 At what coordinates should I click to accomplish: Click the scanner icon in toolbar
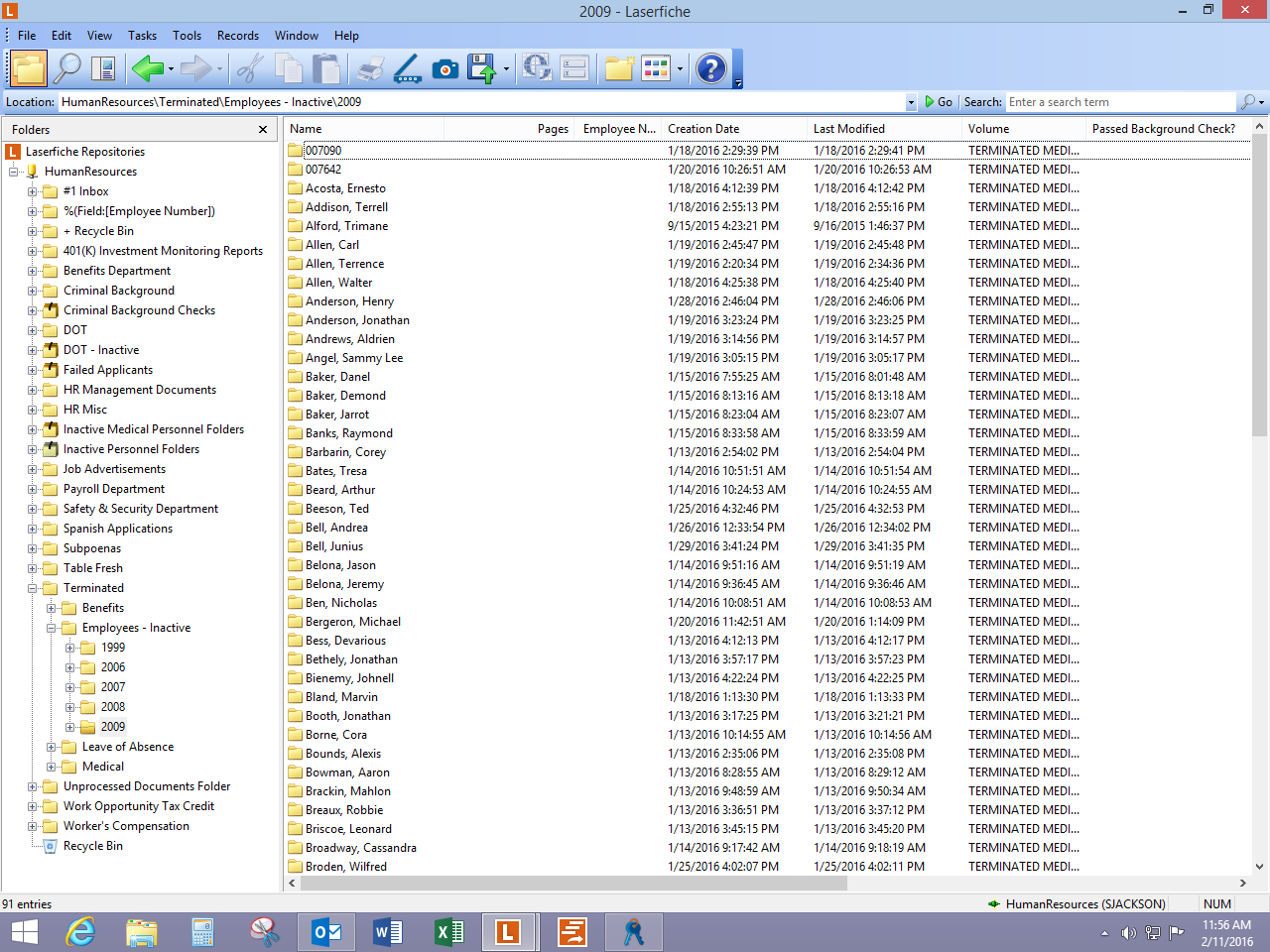tap(408, 68)
